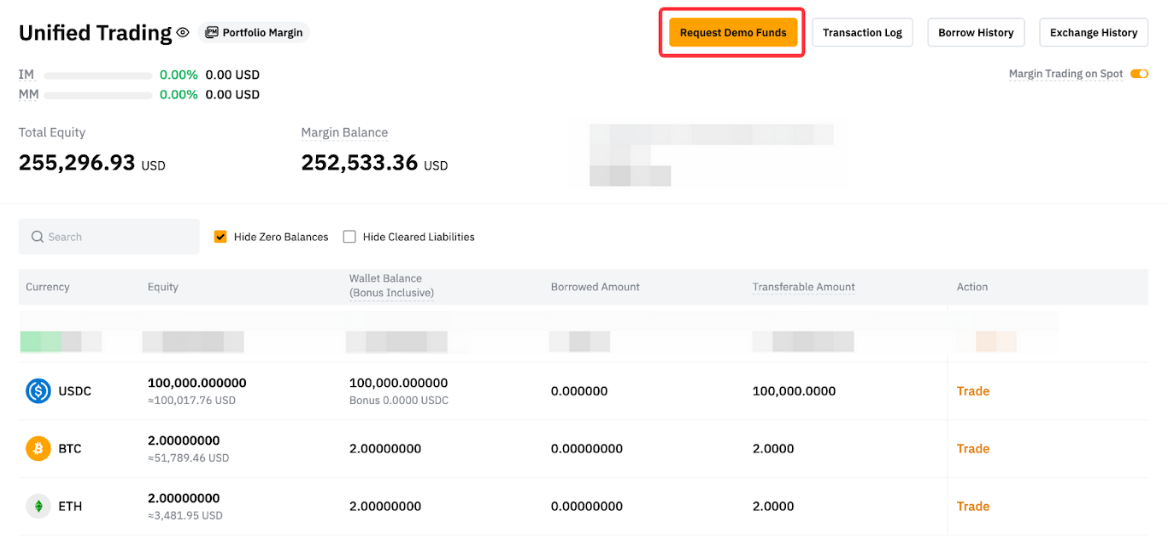This screenshot has width=1168, height=558.
Task: Click the Transferable Amount column header
Action: [803, 287]
